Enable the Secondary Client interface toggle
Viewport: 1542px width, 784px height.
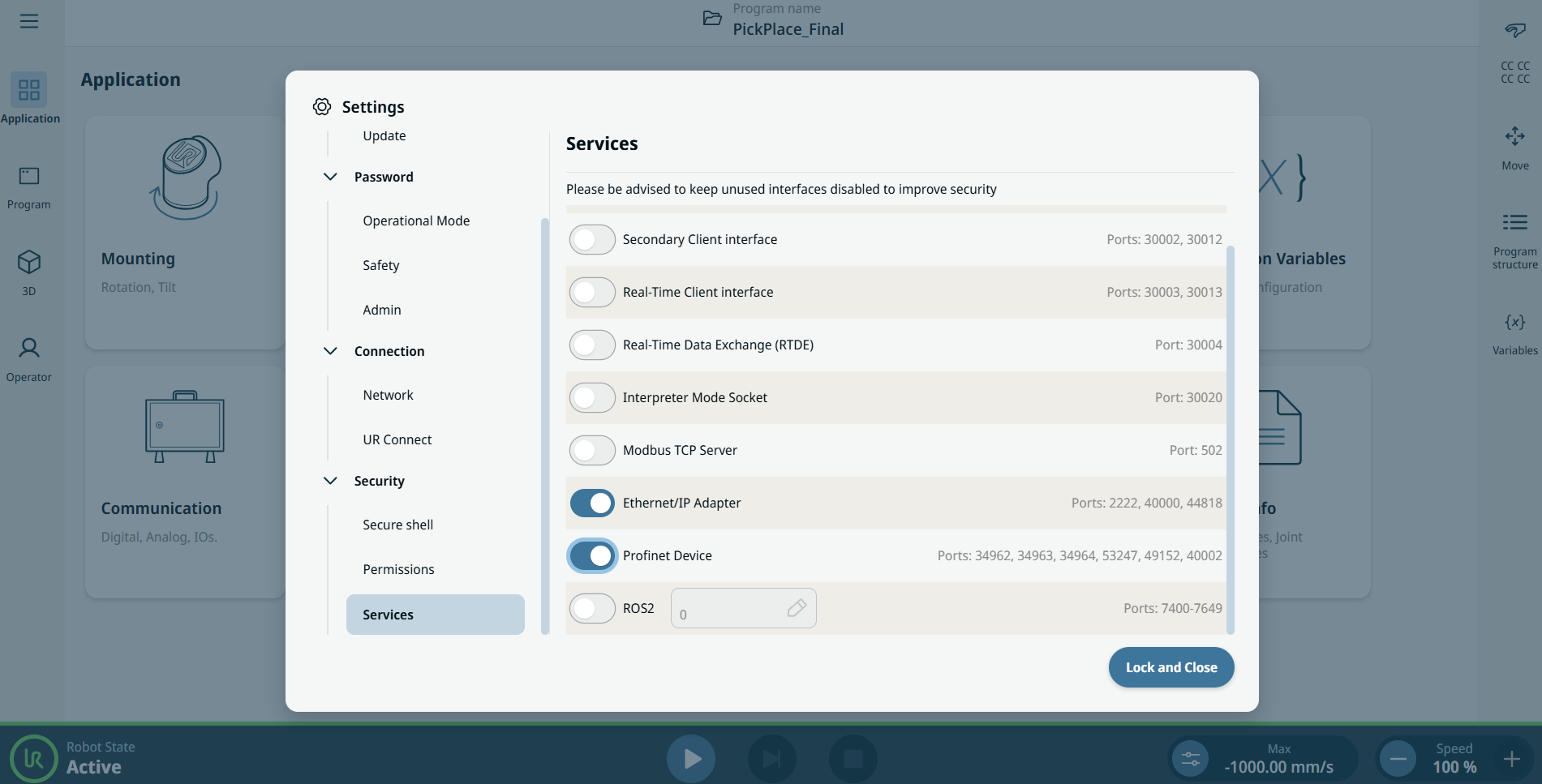coord(592,240)
